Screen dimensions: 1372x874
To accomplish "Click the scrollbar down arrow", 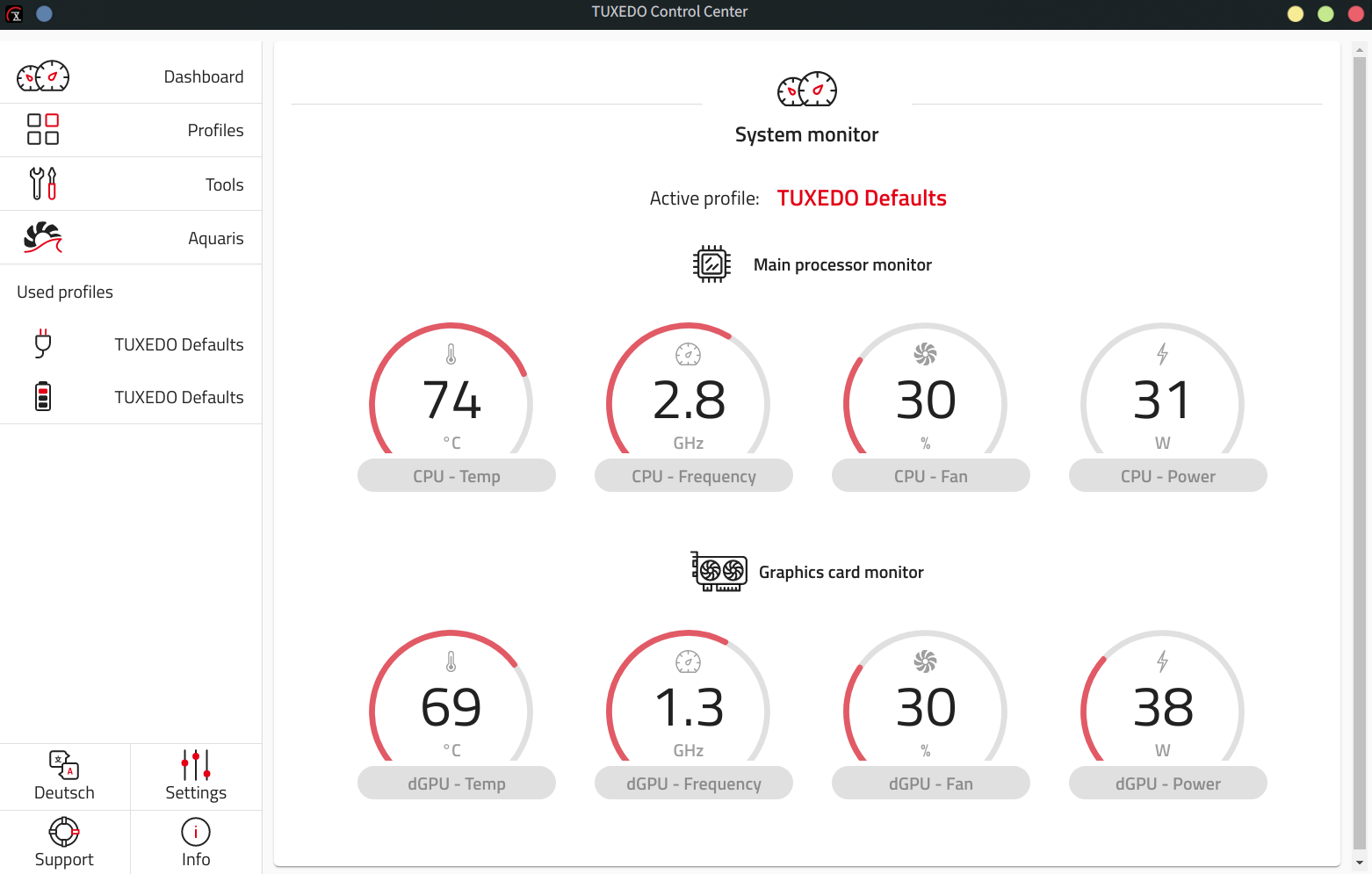I will click(x=1360, y=863).
